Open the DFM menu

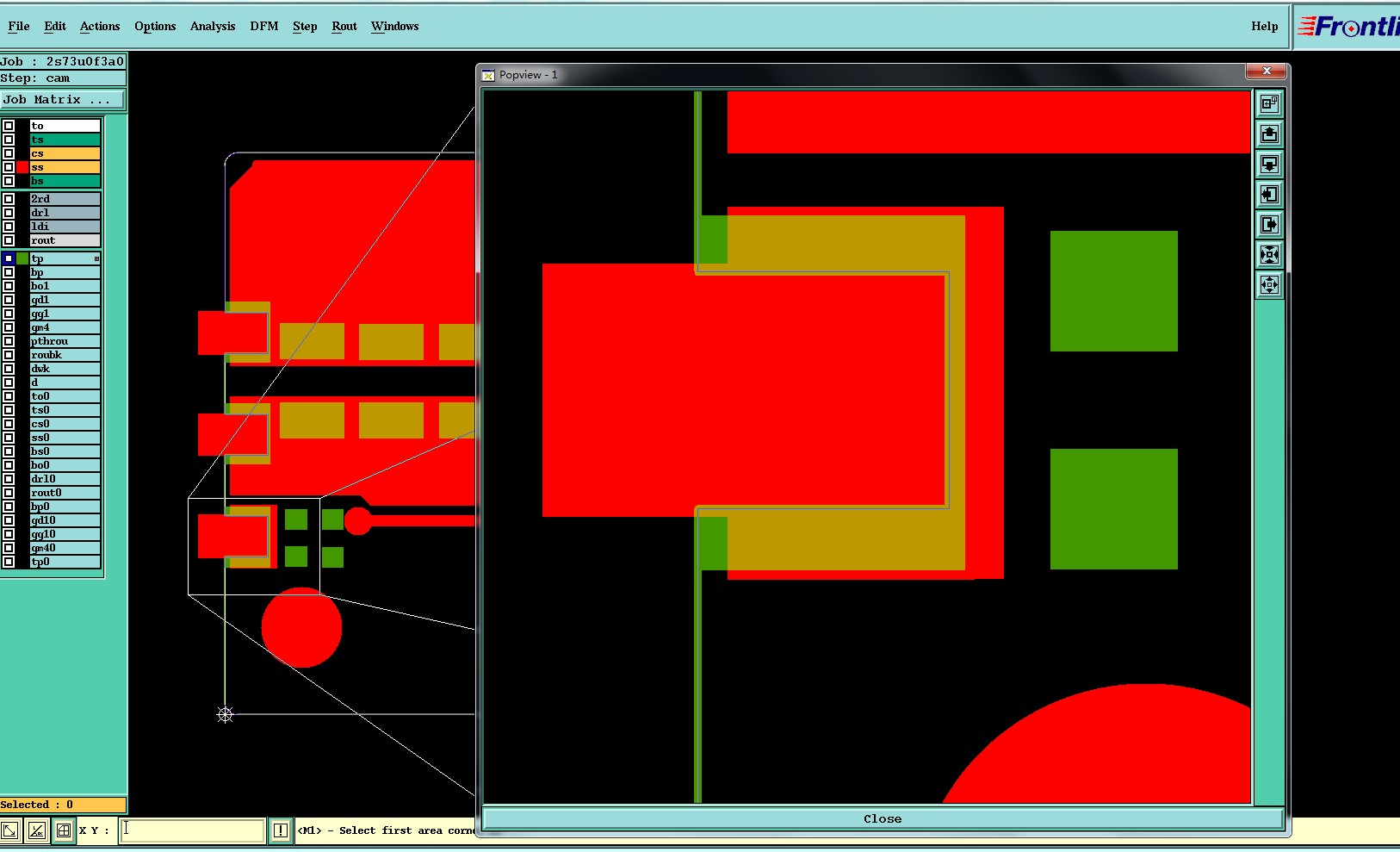click(264, 27)
